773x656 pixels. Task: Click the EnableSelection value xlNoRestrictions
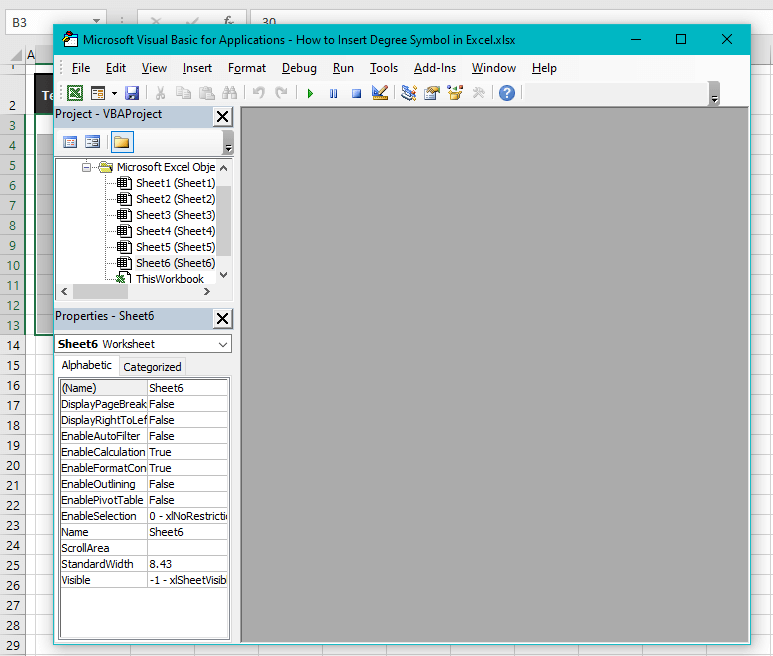pyautogui.click(x=187, y=517)
